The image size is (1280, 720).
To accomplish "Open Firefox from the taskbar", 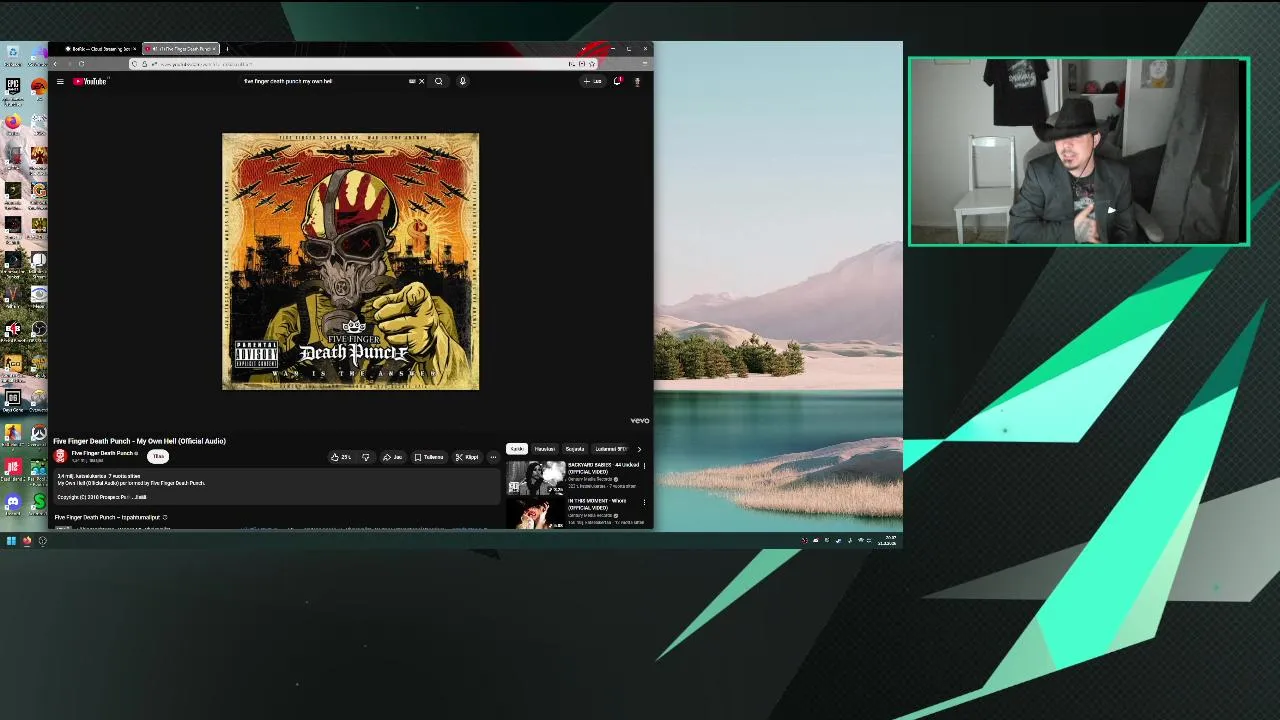I will pyautogui.click(x=27, y=541).
